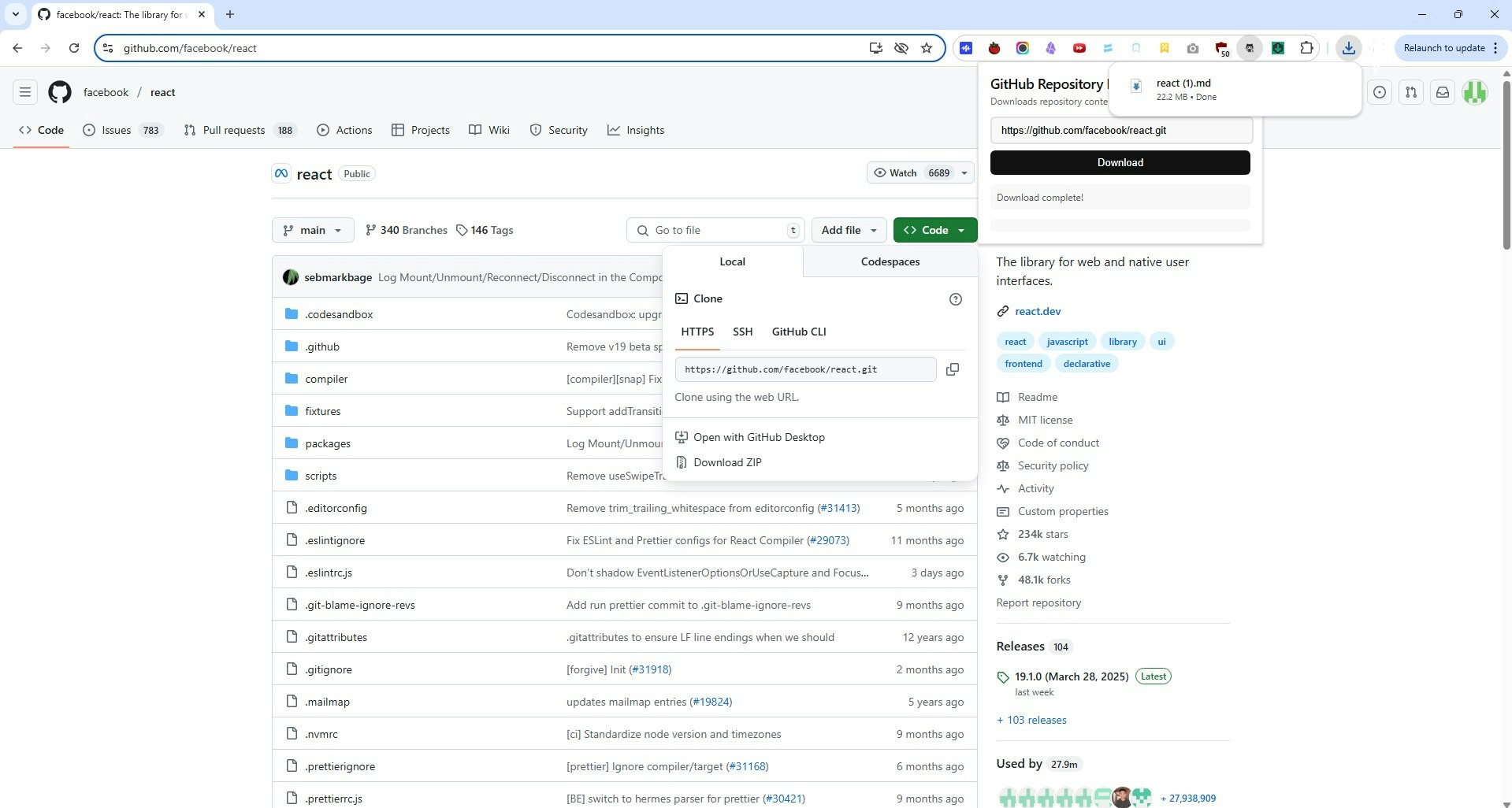Click the javascript topic tag

[x=1067, y=342]
